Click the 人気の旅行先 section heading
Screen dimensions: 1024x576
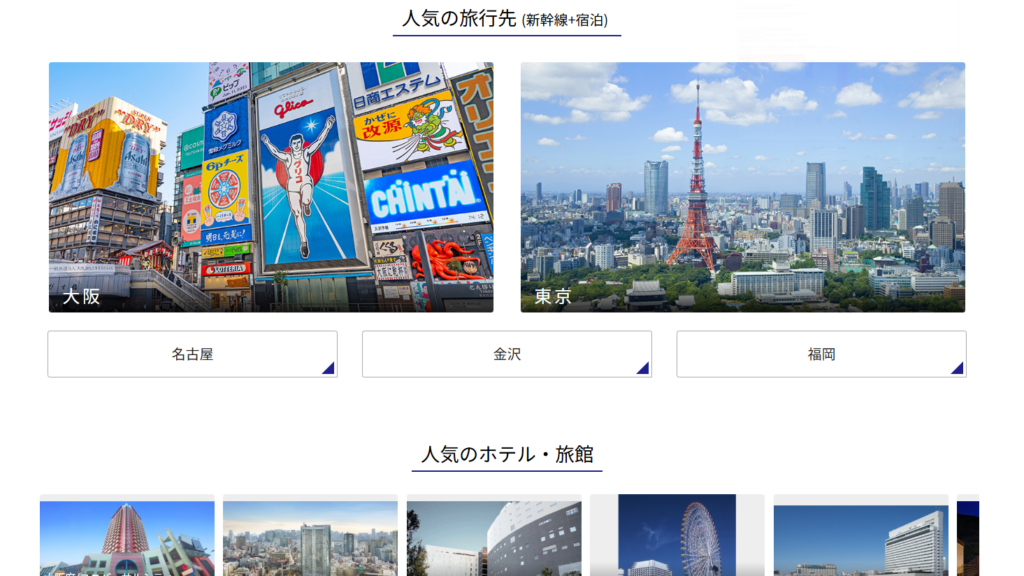pyautogui.click(x=459, y=19)
